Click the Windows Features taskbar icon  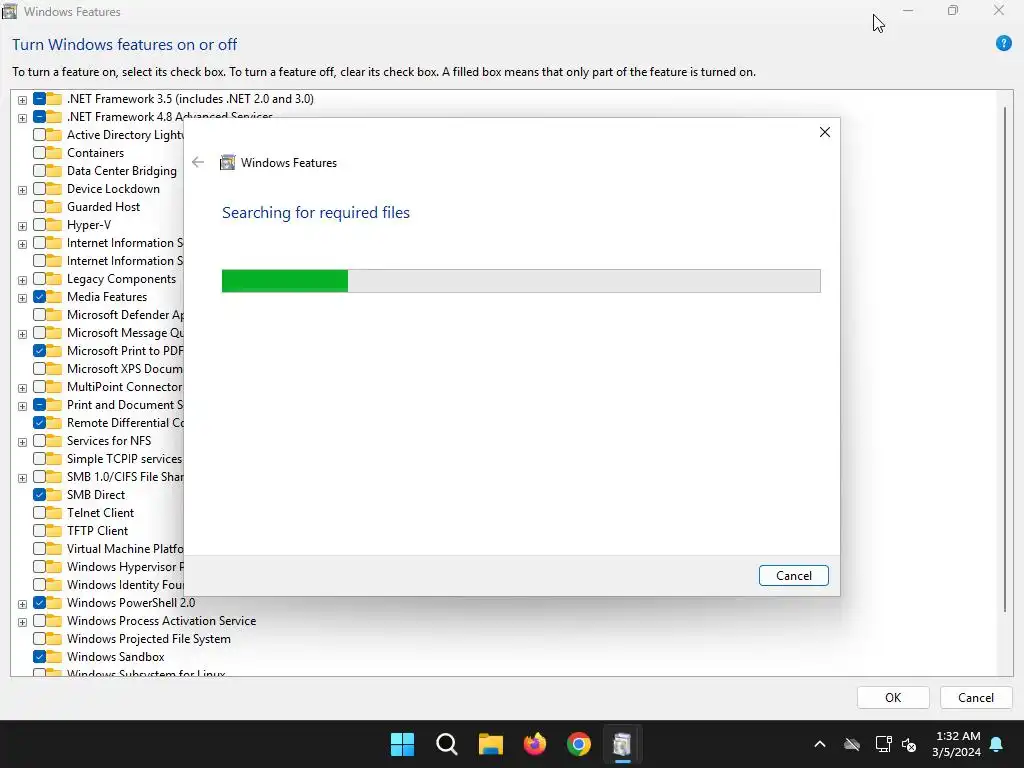coord(622,744)
